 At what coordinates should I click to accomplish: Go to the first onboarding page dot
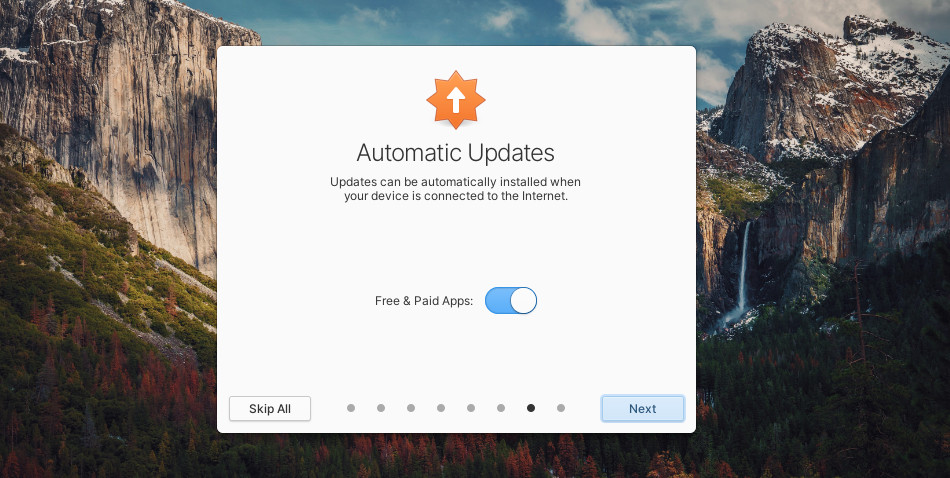point(351,408)
